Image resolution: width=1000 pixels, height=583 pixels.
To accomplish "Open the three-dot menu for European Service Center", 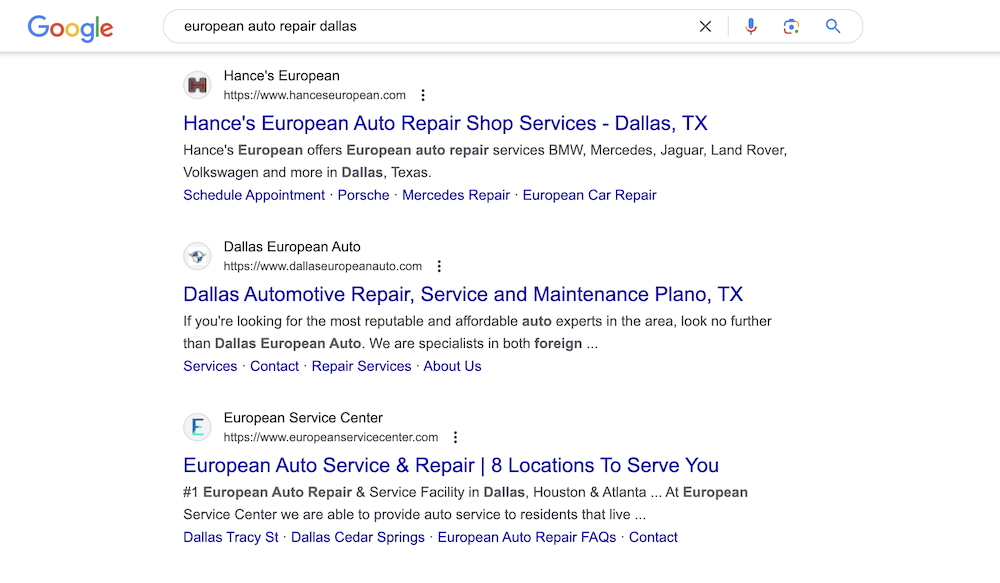I will pos(455,437).
